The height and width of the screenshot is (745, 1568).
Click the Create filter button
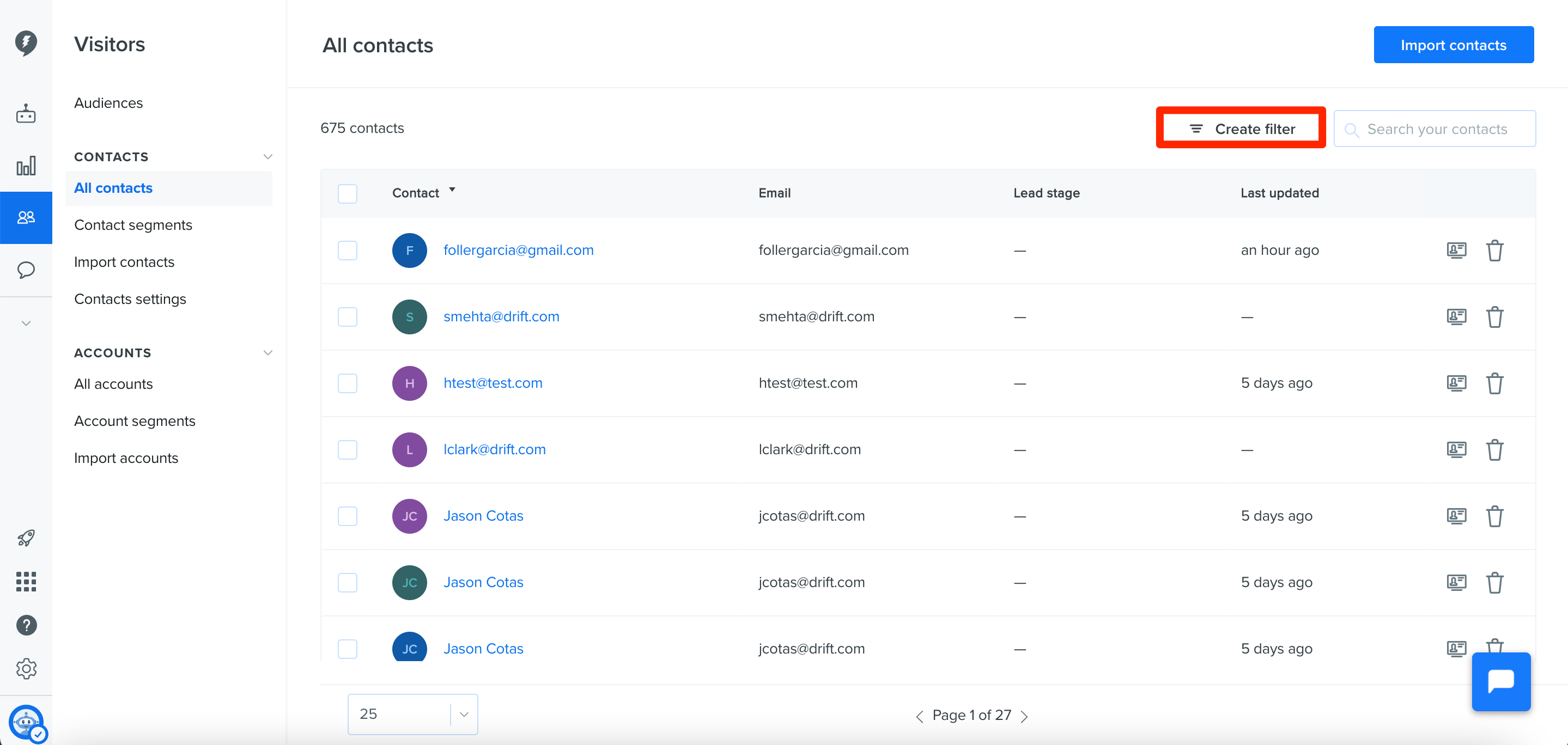(x=1241, y=129)
